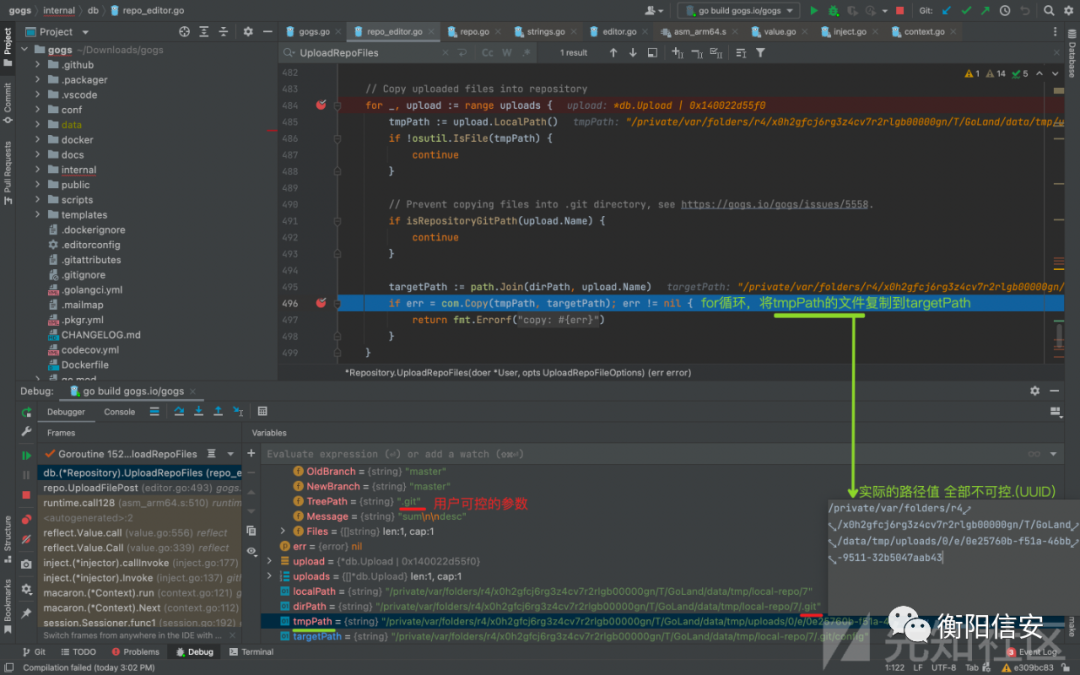
Task: Expand the uploads variable node
Action: (270, 576)
